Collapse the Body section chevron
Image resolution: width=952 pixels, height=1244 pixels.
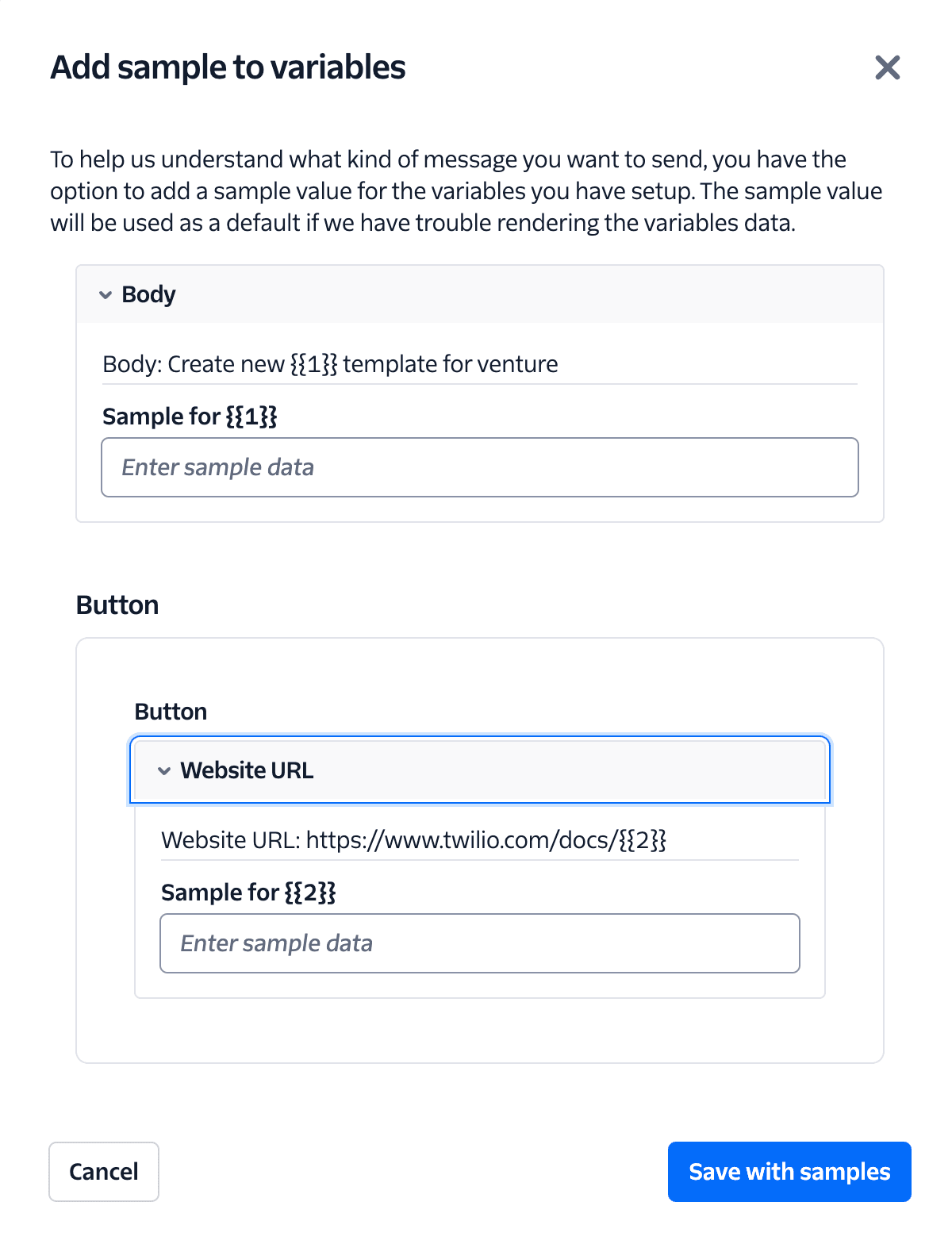[x=106, y=294]
